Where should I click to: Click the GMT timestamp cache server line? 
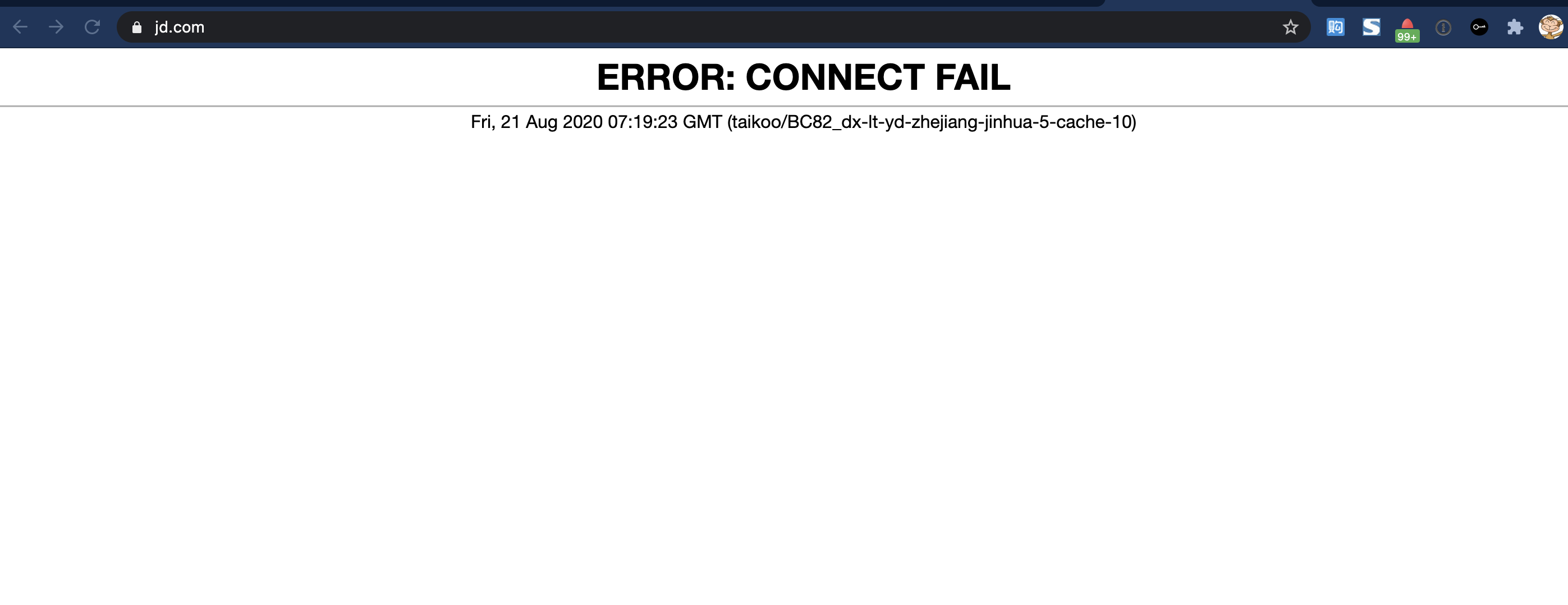point(804,122)
